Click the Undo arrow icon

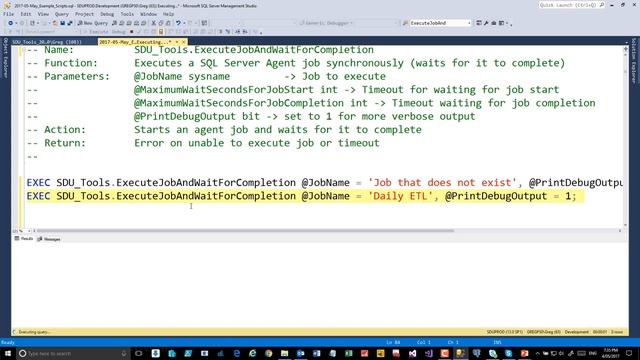178,23
